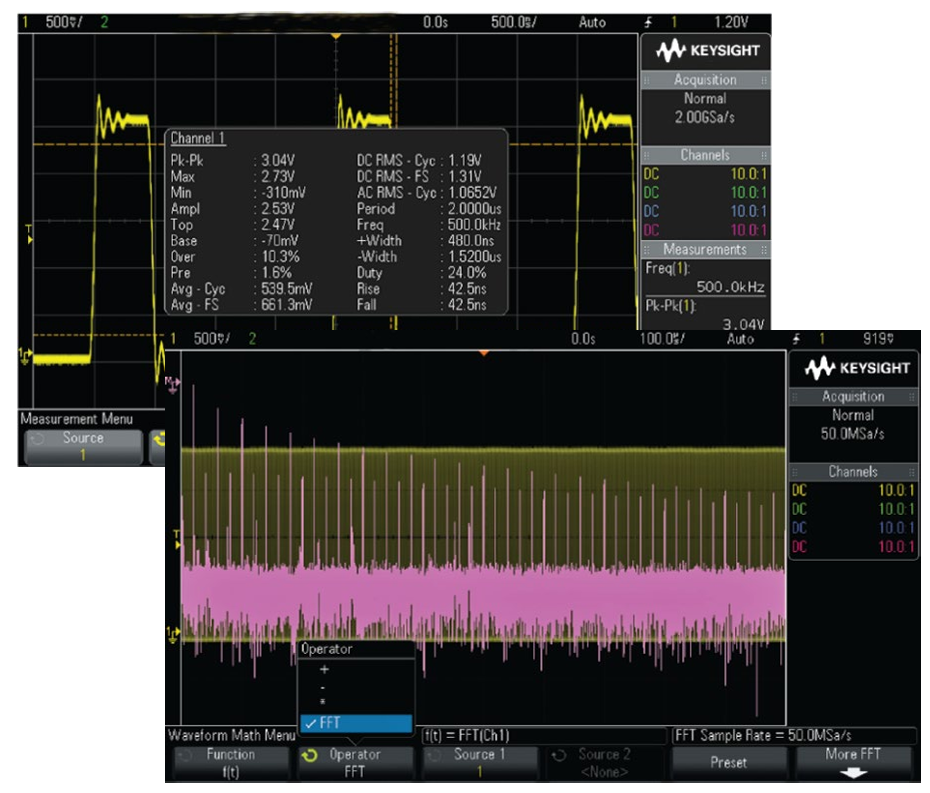Click the knob icon on the Operator softkey
The height and width of the screenshot is (793, 930).
pyautogui.click(x=309, y=756)
